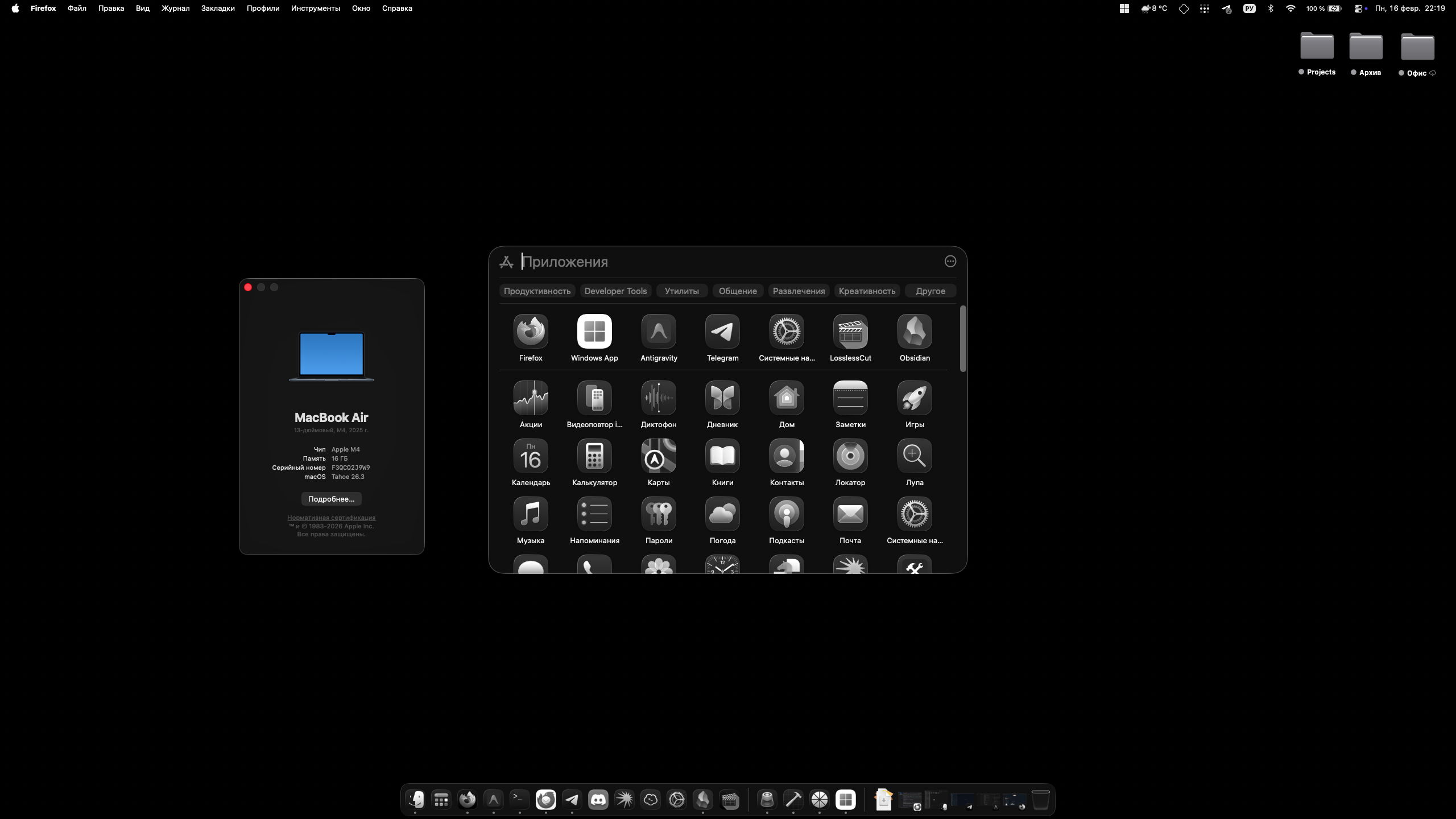
Task: Click the Подробнее... button
Action: (331, 499)
